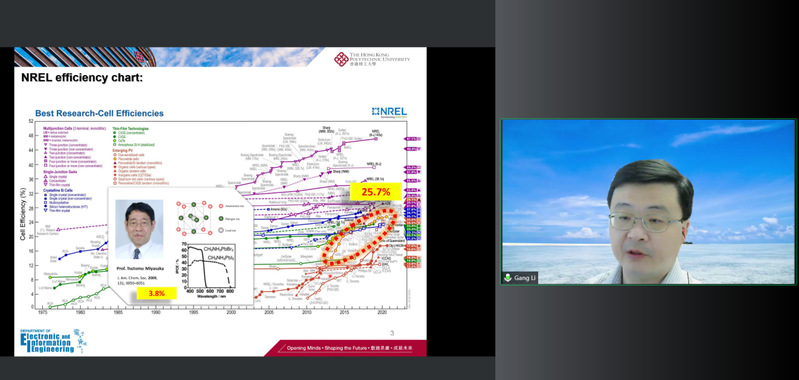Click the slide number 3
The height and width of the screenshot is (380, 799).
[x=392, y=333]
